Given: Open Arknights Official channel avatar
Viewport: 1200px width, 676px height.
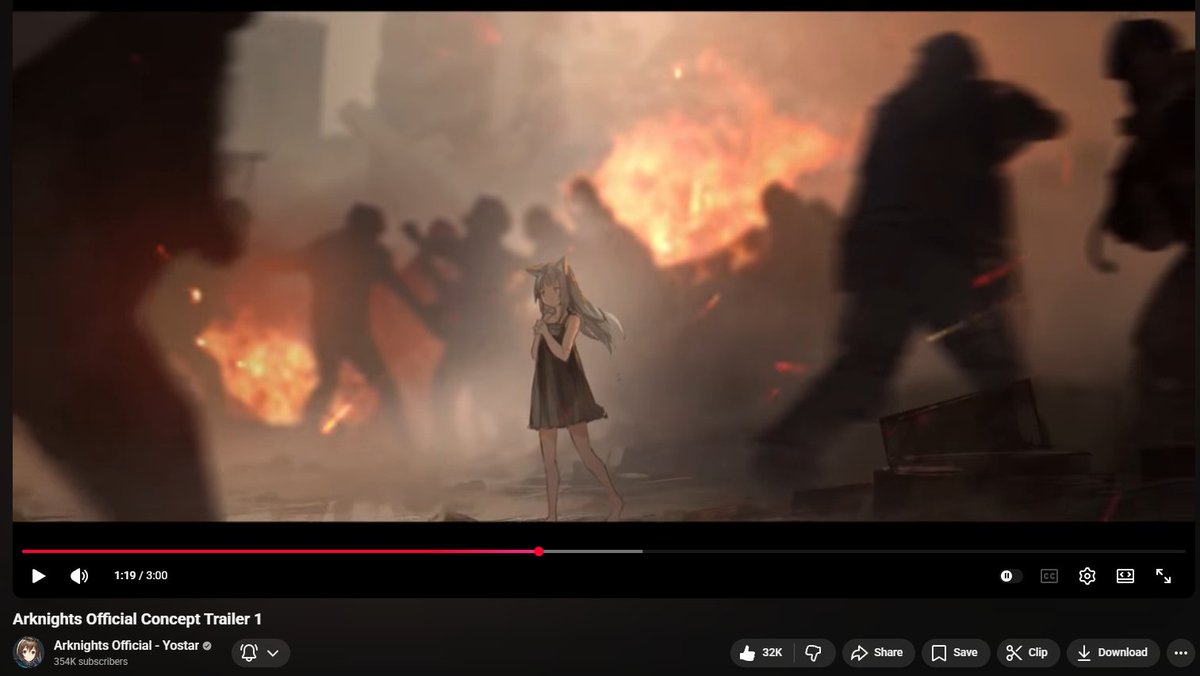Looking at the screenshot, I should [x=28, y=651].
